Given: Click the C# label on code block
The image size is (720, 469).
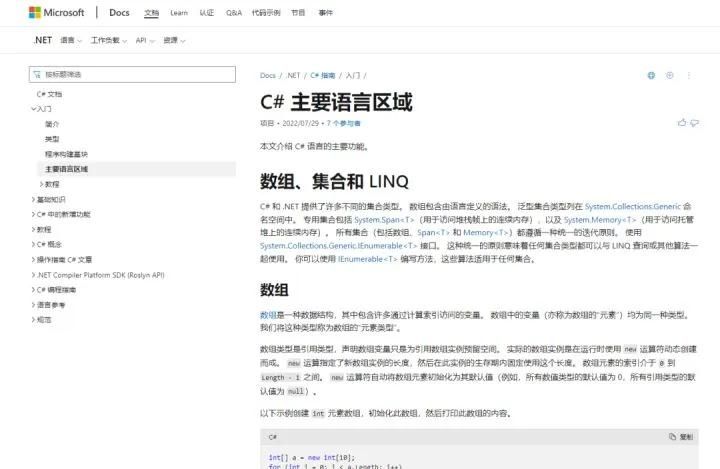Looking at the screenshot, I should click(273, 437).
